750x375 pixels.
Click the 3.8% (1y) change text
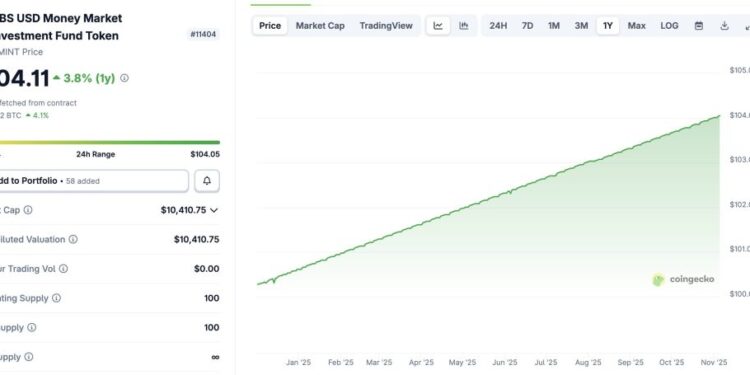[x=89, y=78]
